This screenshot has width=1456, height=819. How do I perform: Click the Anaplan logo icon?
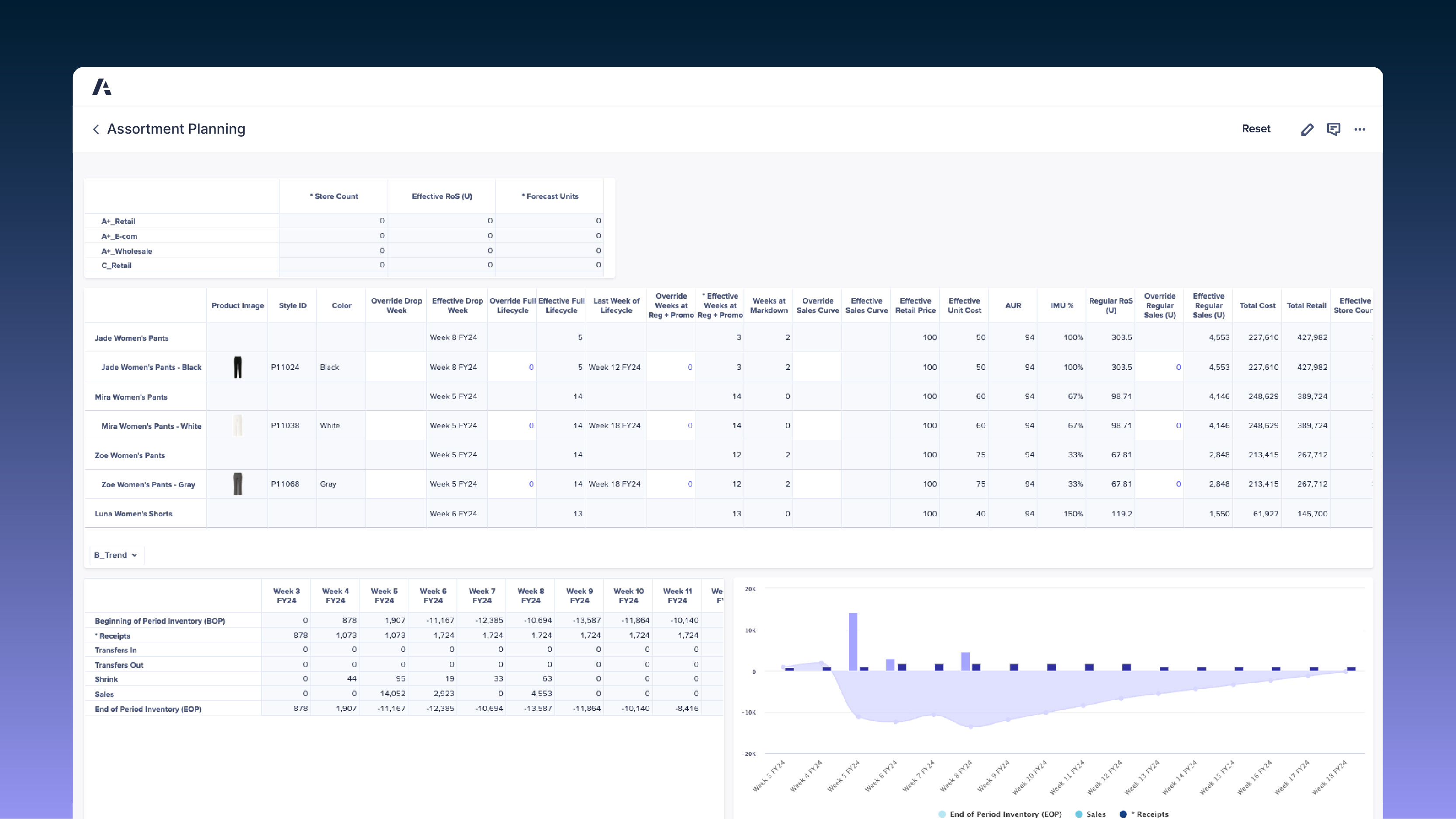tap(102, 87)
